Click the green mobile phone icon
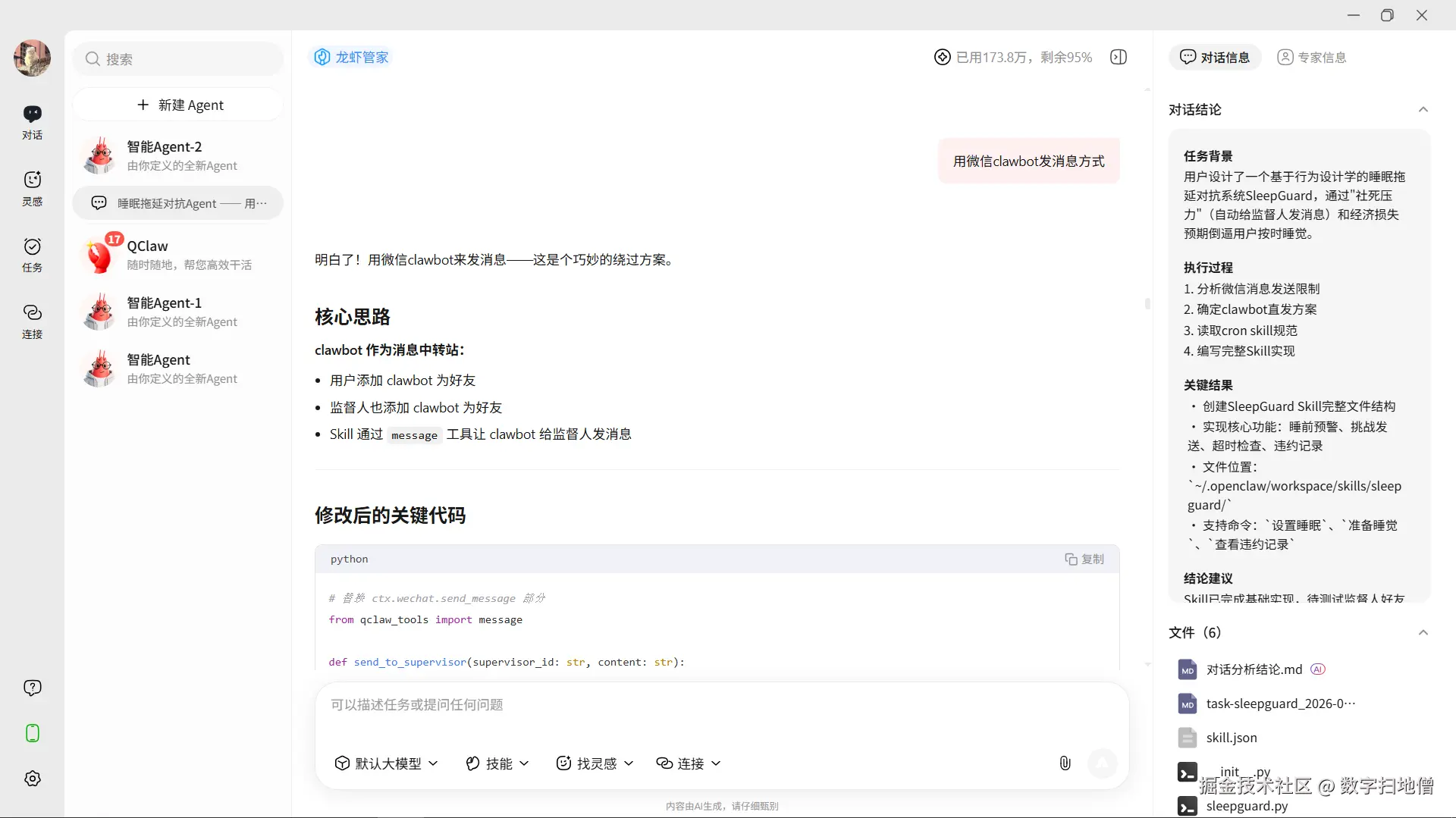 tap(32, 733)
